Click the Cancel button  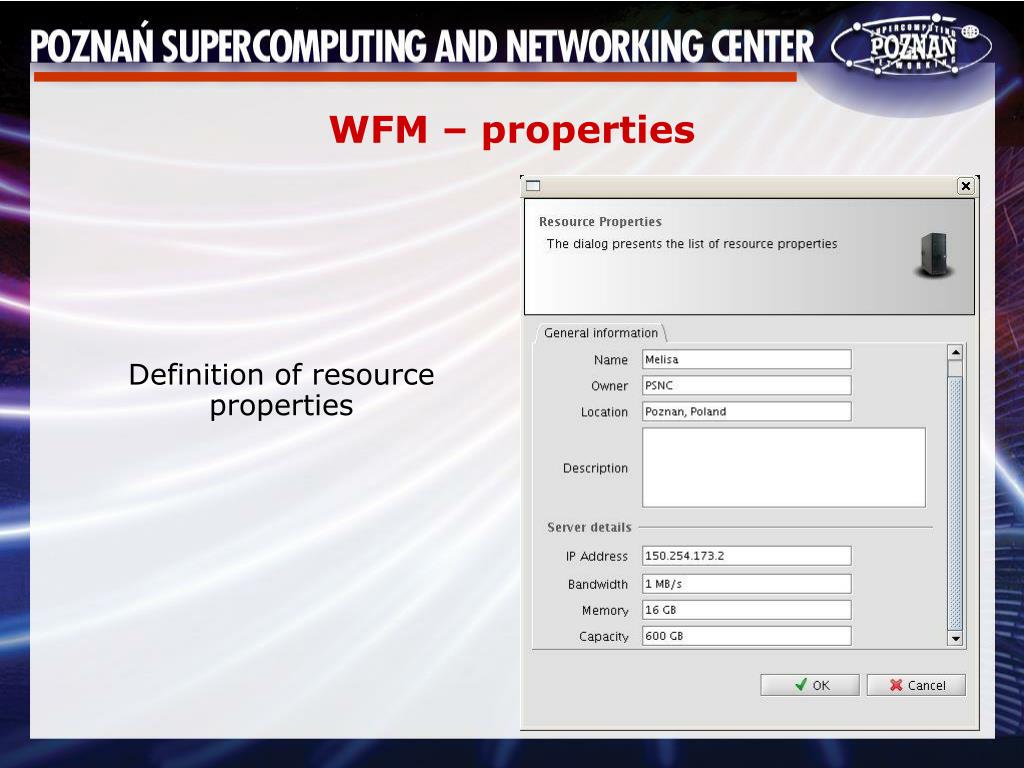[x=916, y=685]
